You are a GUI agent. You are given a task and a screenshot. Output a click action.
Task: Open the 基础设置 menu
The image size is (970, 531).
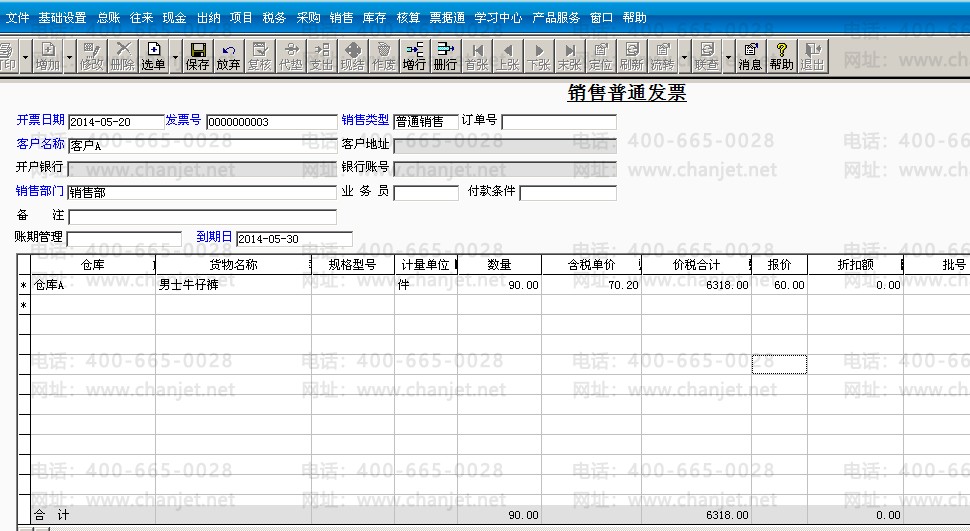62,18
